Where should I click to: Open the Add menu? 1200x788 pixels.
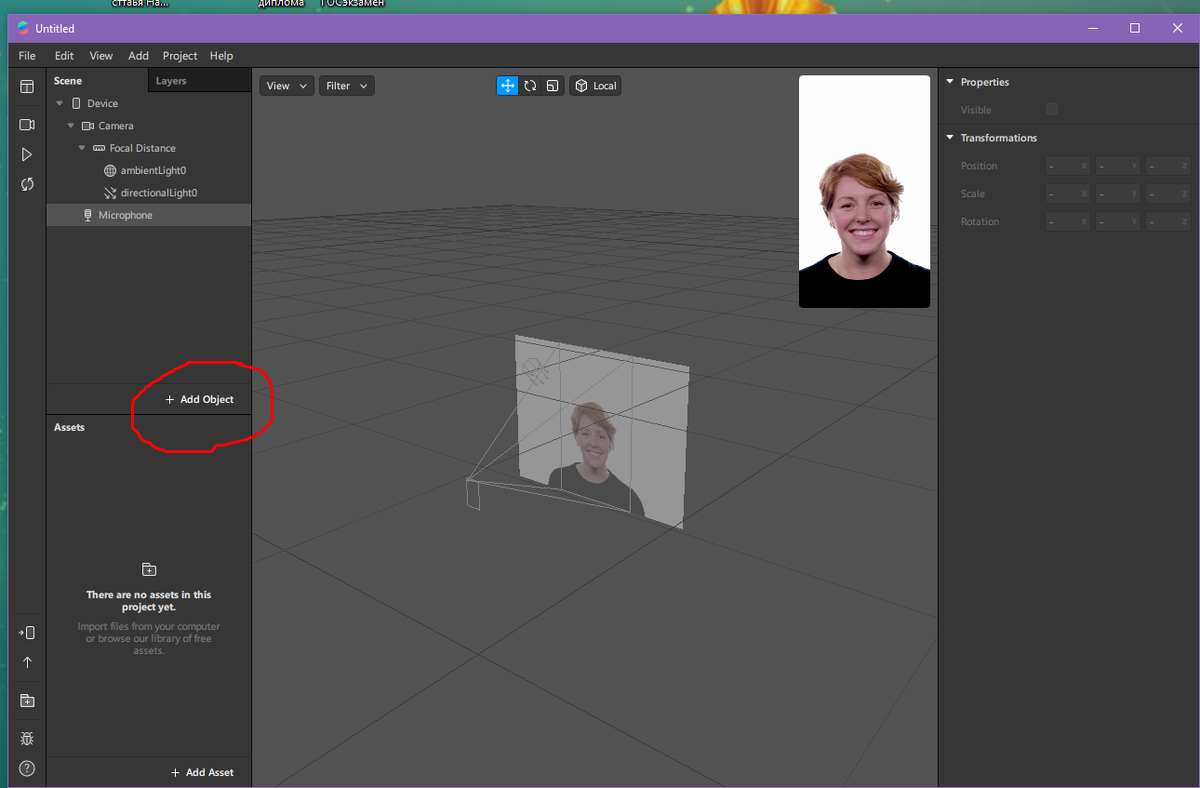[138, 56]
